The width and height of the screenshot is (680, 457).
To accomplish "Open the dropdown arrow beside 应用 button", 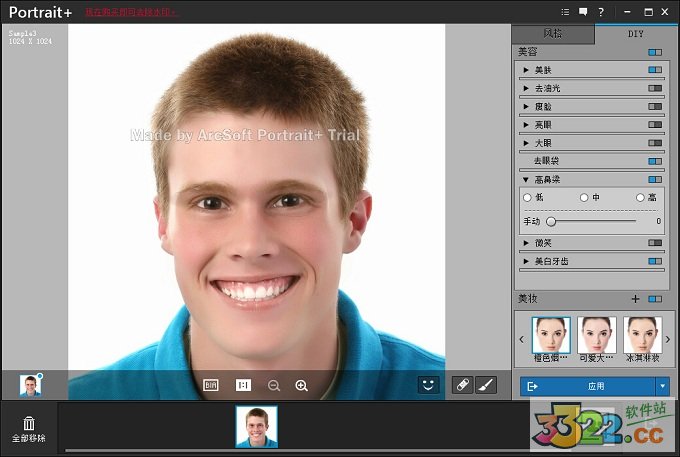I will [662, 386].
